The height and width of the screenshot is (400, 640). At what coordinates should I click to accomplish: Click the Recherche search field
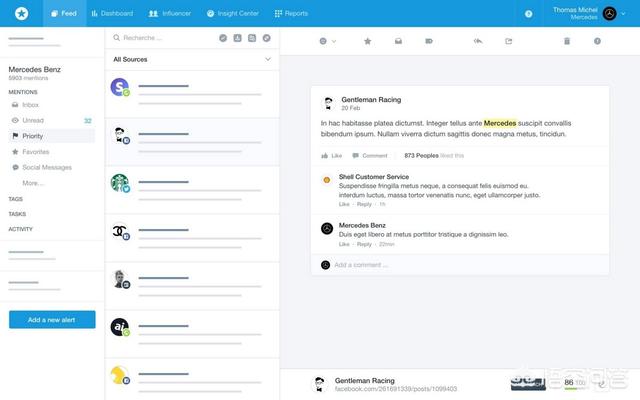pyautogui.click(x=163, y=38)
